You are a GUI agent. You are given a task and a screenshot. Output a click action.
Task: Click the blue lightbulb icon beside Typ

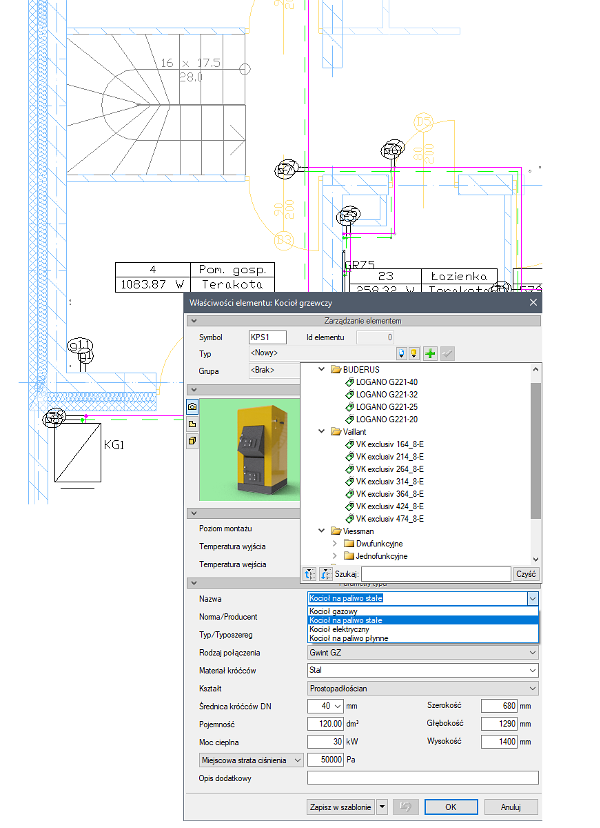click(401, 353)
